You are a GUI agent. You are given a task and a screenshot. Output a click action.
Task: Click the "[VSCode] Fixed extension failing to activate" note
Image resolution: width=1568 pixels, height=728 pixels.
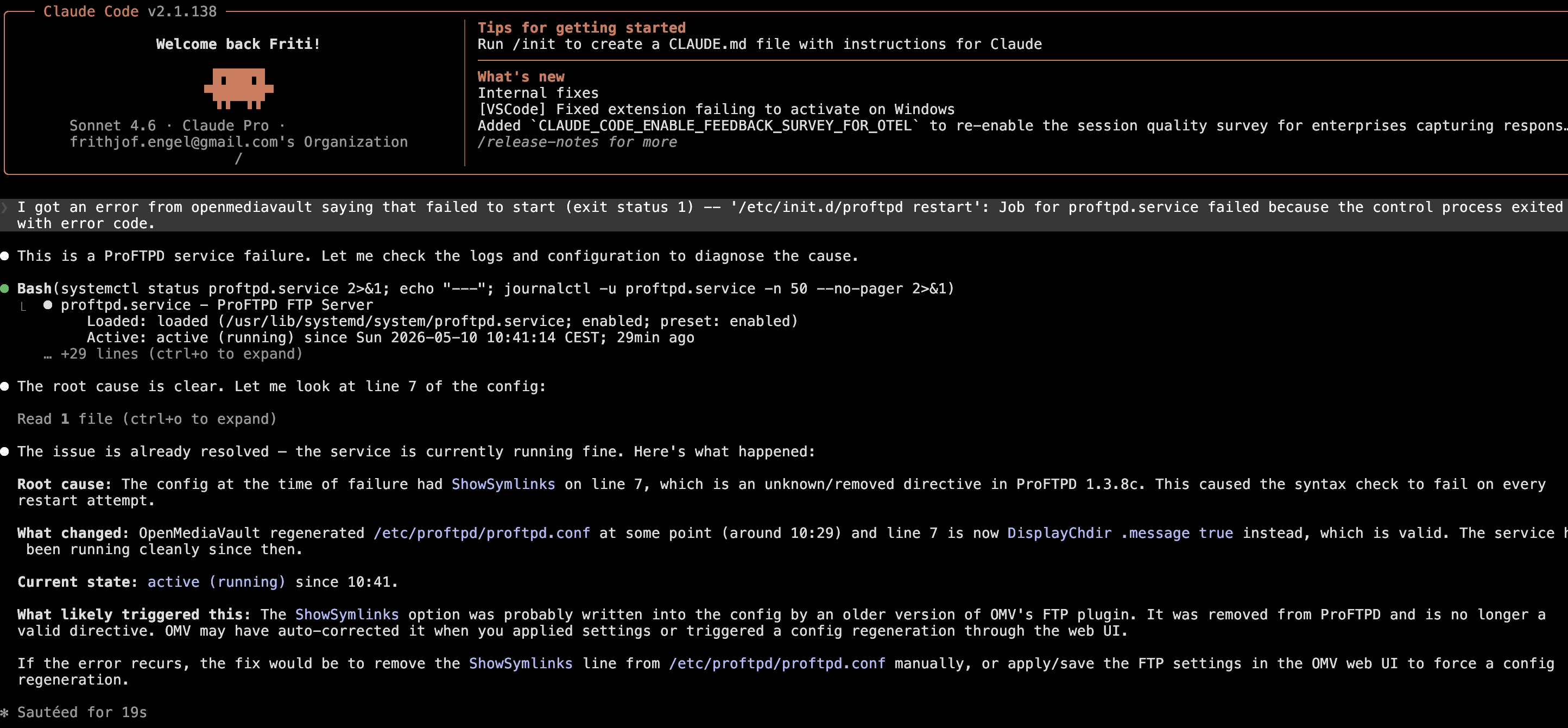point(717,110)
